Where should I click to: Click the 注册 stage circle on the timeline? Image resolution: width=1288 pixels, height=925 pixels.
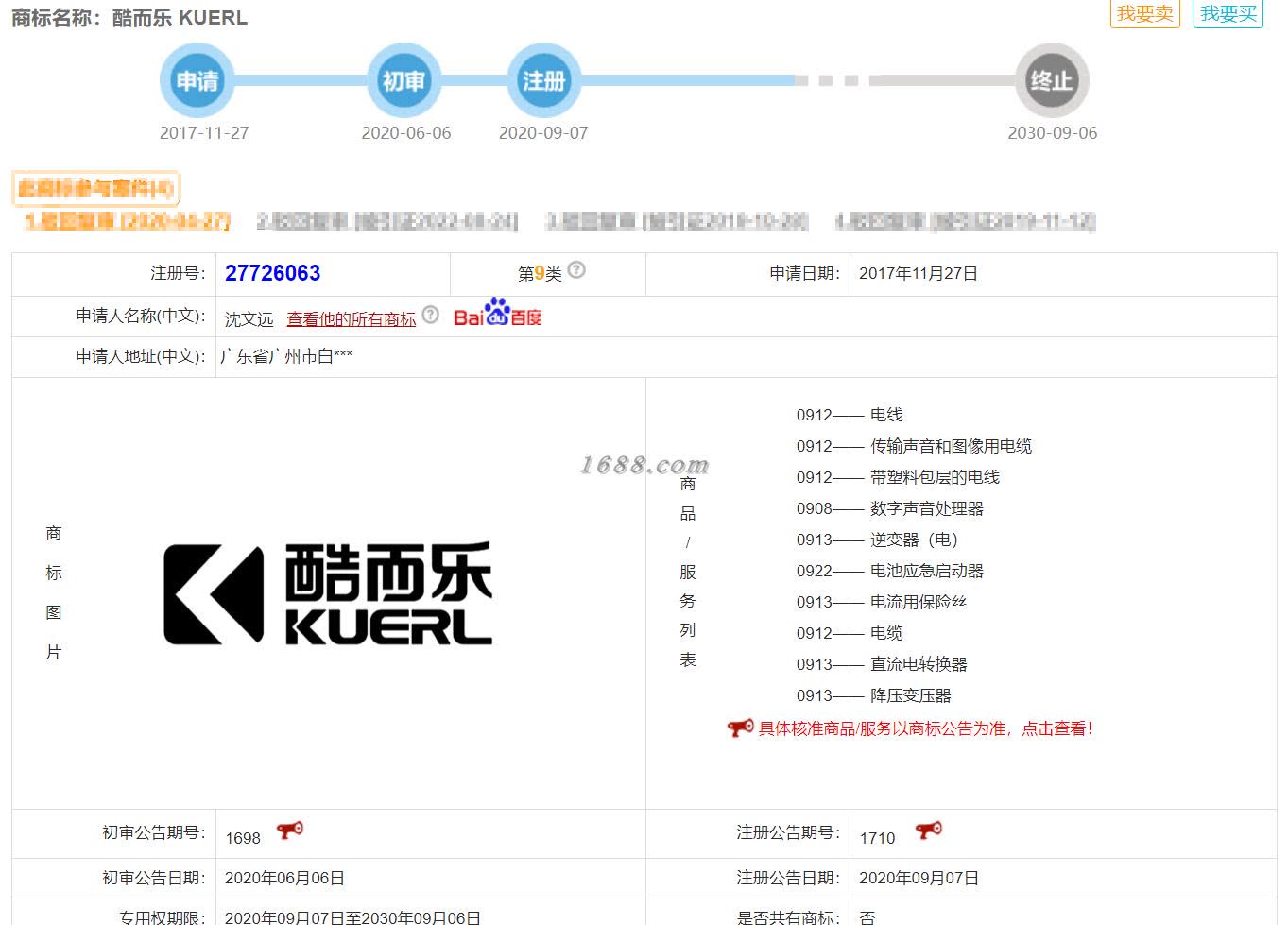tap(543, 80)
